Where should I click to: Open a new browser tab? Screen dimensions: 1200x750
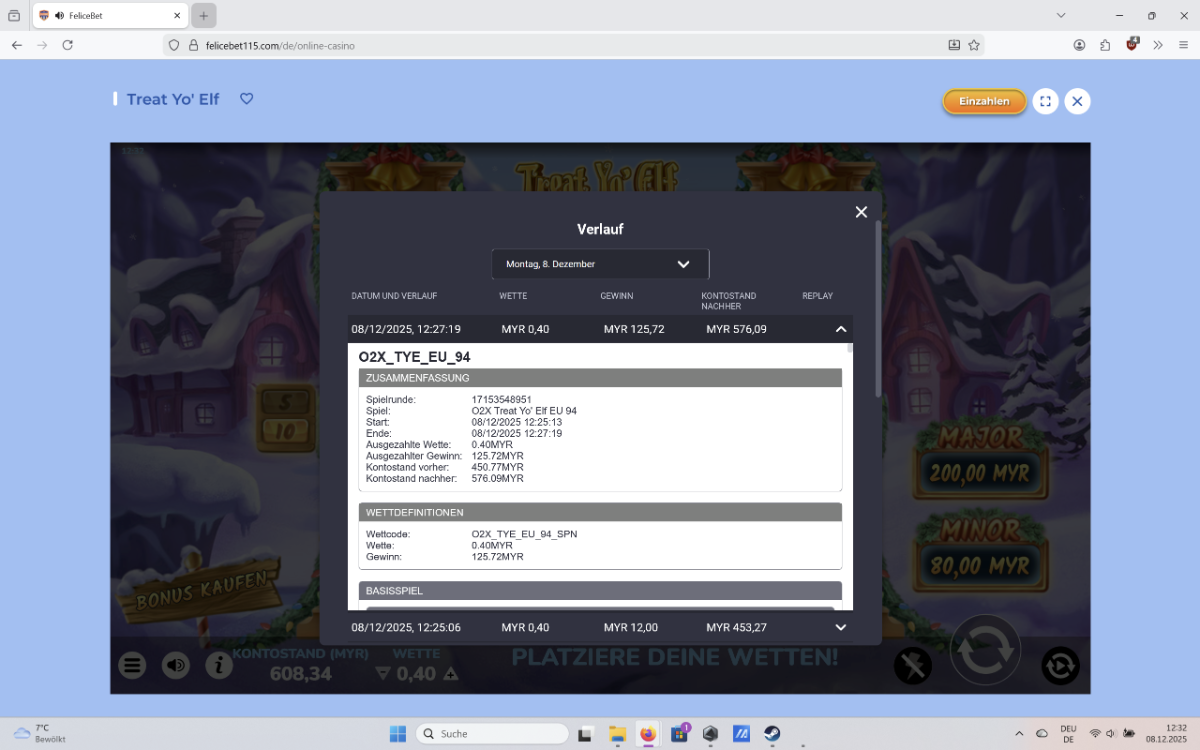pyautogui.click(x=203, y=16)
